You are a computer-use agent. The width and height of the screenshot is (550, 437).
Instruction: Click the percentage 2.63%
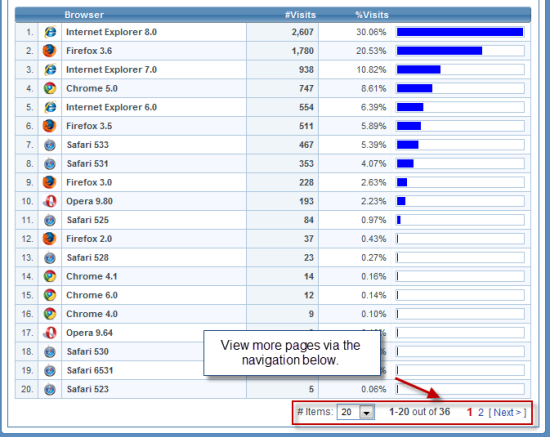374,183
